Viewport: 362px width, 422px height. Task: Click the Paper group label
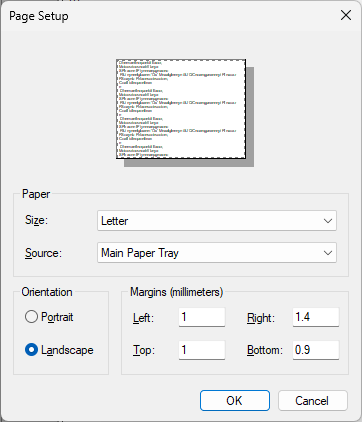point(36,194)
